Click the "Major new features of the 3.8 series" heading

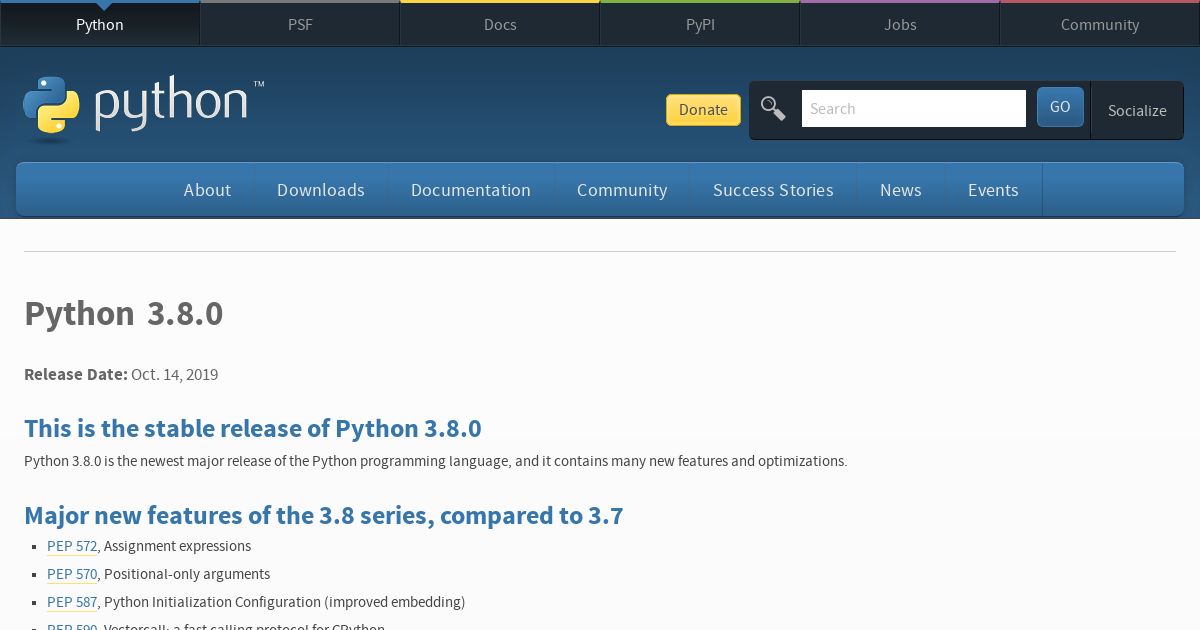[324, 515]
